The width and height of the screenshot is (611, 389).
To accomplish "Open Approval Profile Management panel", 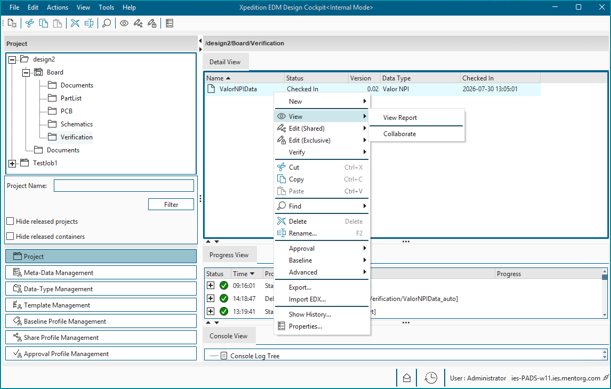I will pyautogui.click(x=101, y=354).
